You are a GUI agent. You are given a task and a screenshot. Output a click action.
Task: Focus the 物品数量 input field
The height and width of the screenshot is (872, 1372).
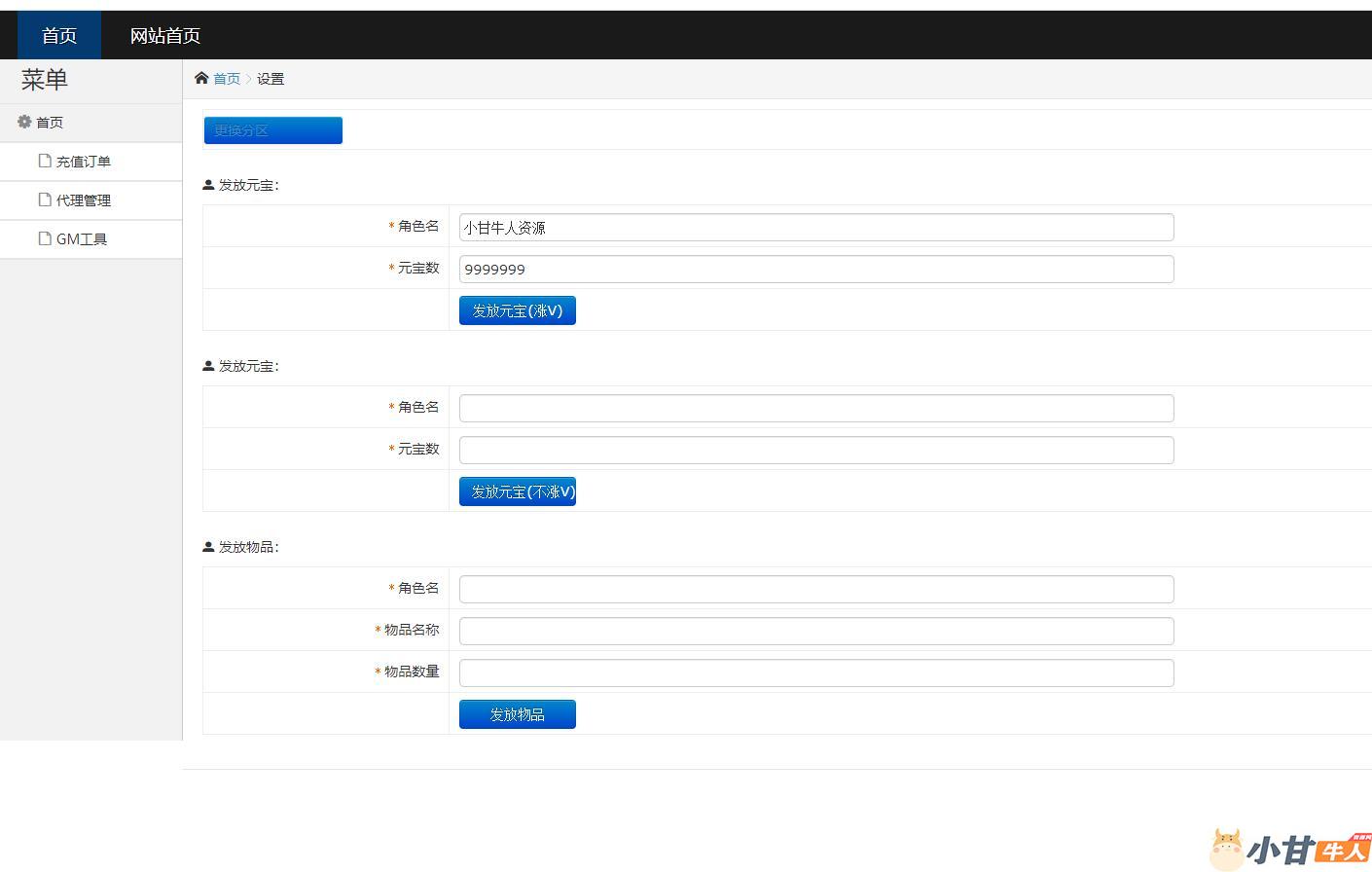pyautogui.click(x=815, y=672)
